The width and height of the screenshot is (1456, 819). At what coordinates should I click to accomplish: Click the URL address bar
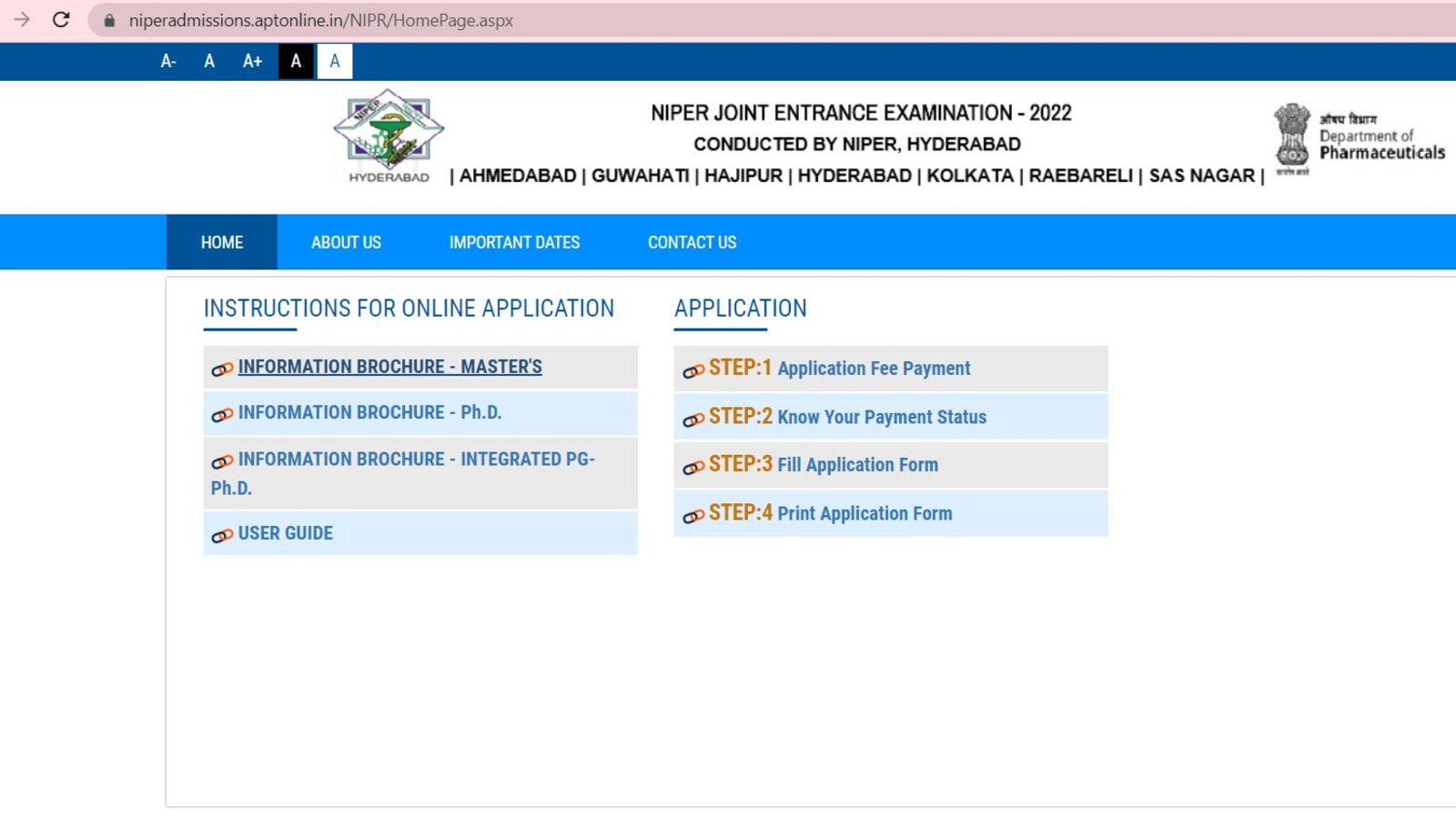click(x=318, y=20)
